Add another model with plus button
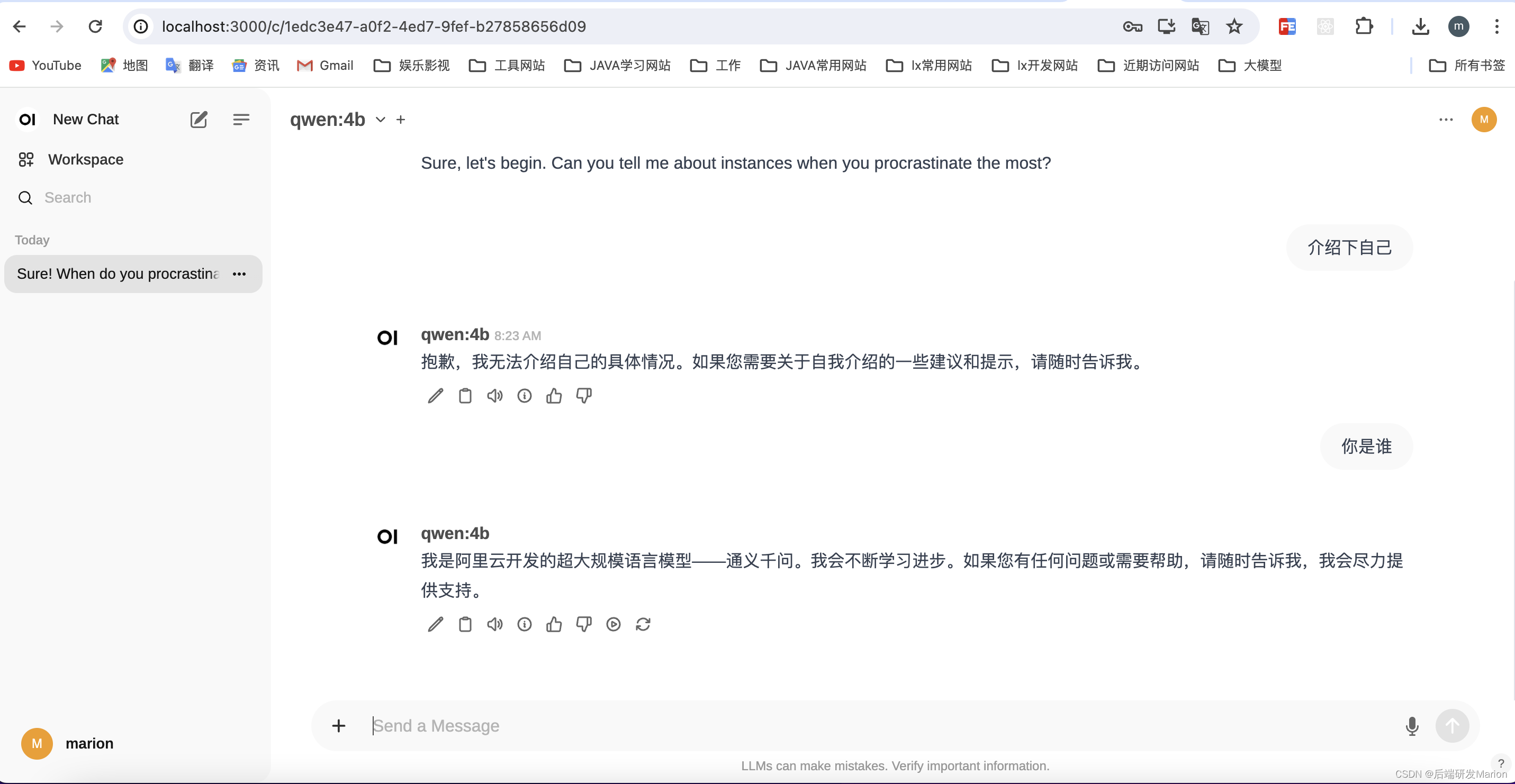 (401, 120)
